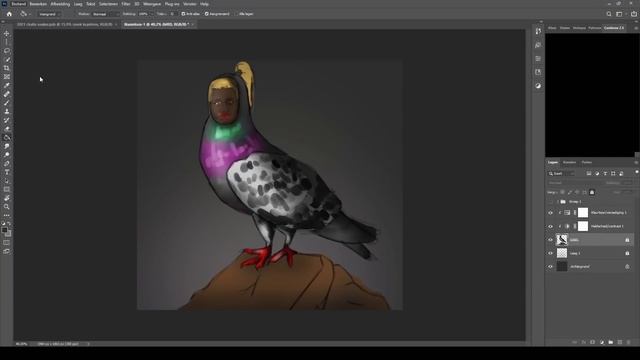
Task: Hide the Achtergrond layer
Action: 550,267
